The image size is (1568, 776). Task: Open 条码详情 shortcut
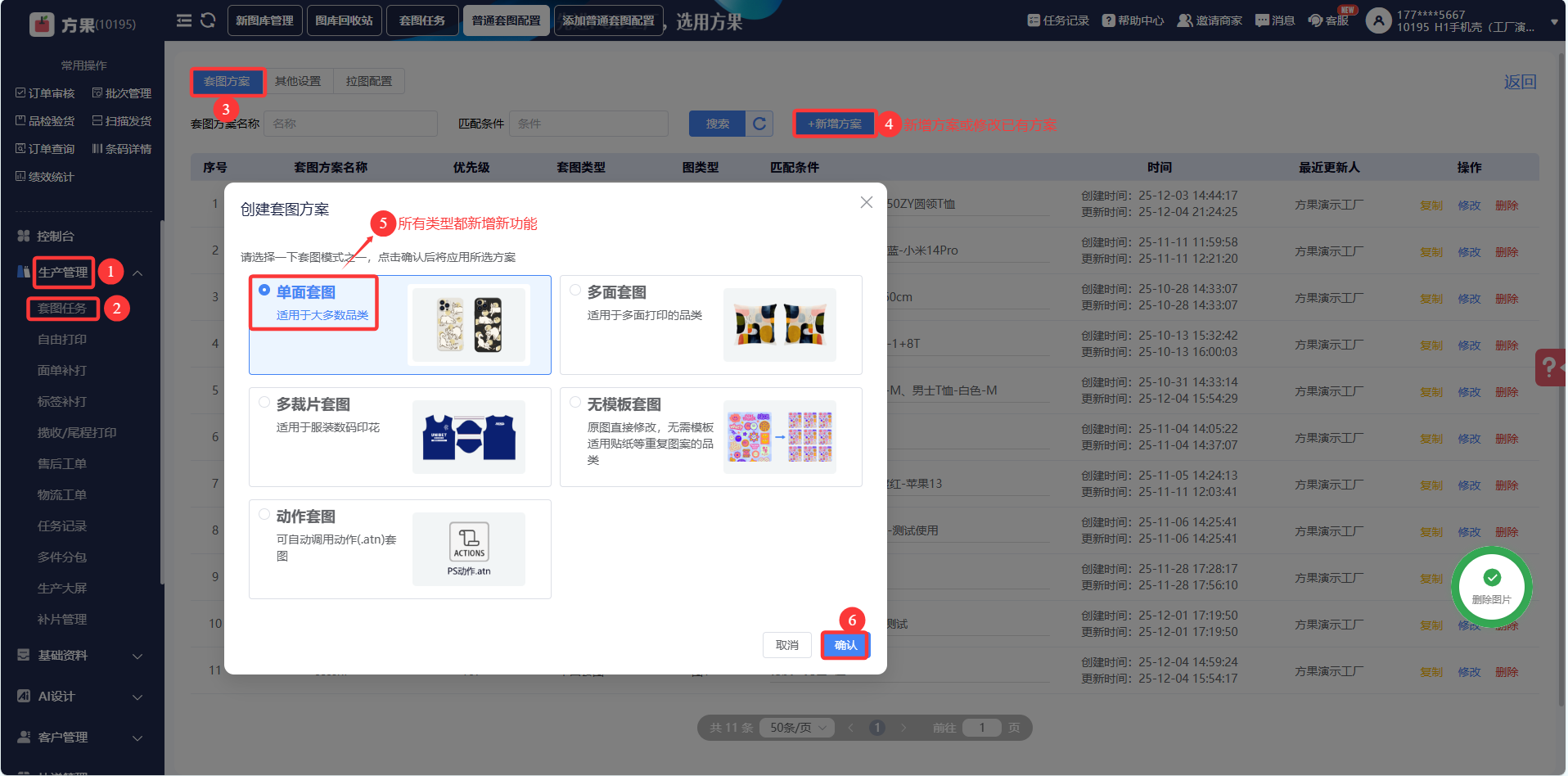122,149
